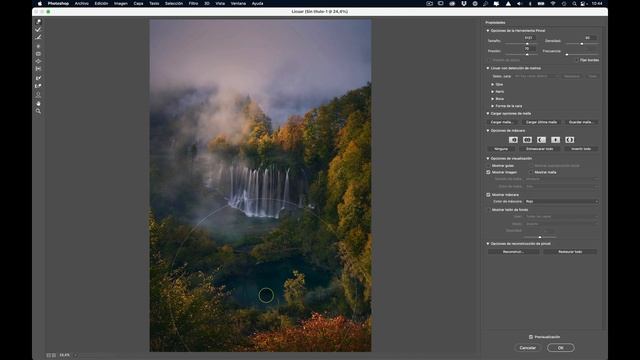Select the Smooth tool
The height and width of the screenshot is (360, 640).
(x=38, y=37)
